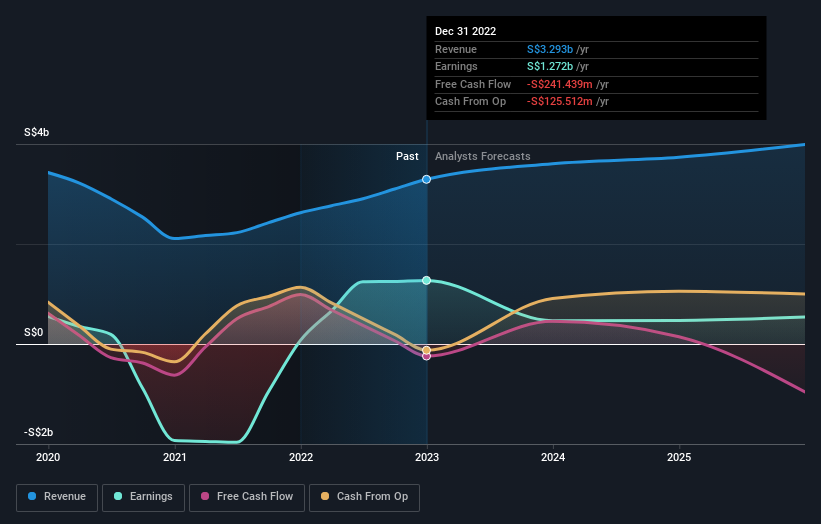Viewport: 821px width, 524px height.
Task: Click the Earnings row label in tooltip
Action: (x=456, y=66)
